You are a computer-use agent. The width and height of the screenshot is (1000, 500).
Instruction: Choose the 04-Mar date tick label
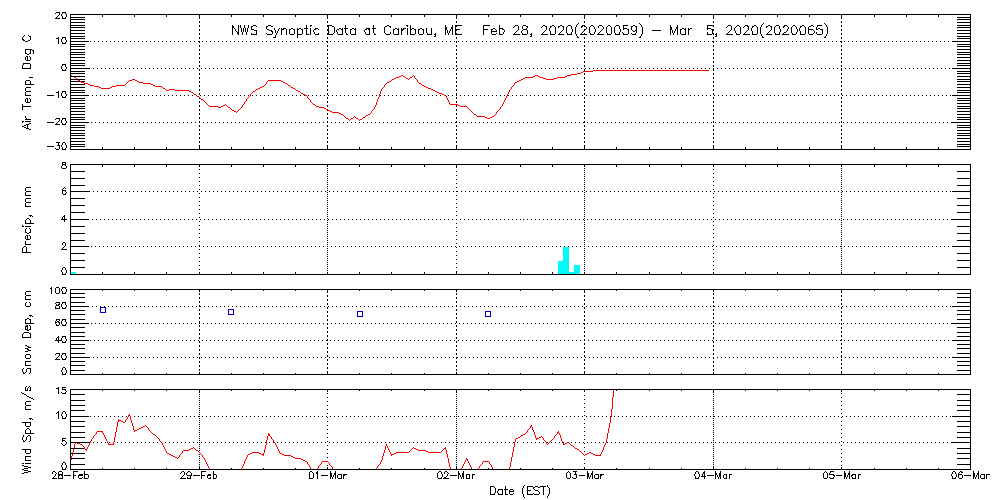point(713,477)
